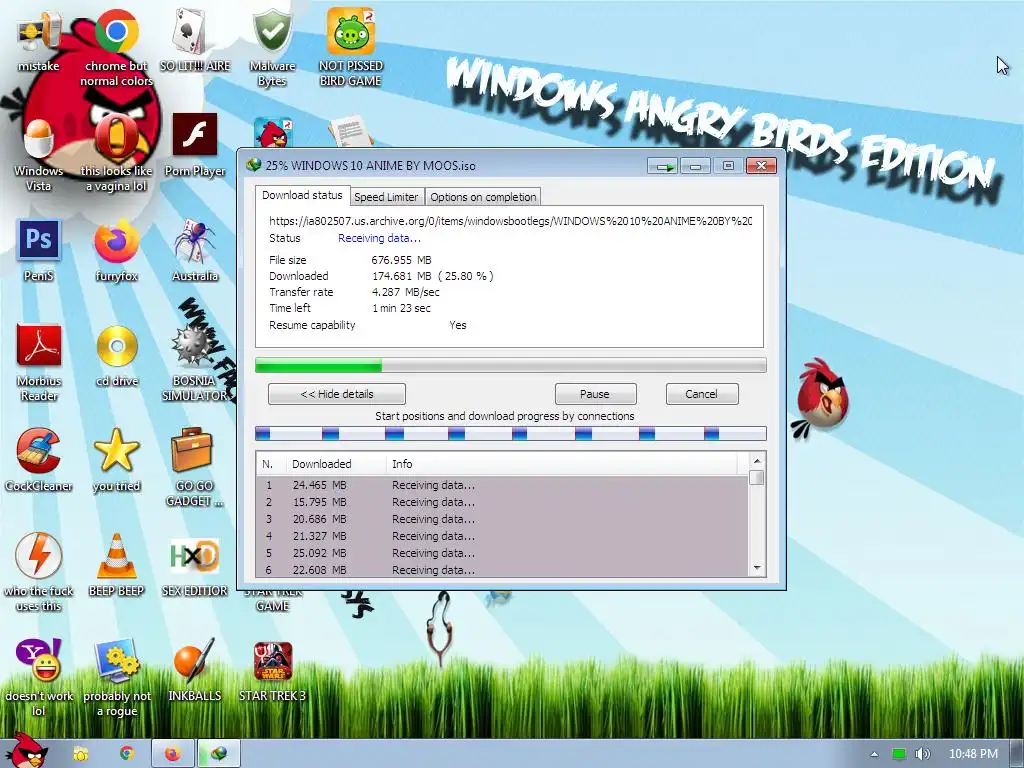
Task: Open the taskbar yellow-flower folder icon
Action: tap(81, 754)
